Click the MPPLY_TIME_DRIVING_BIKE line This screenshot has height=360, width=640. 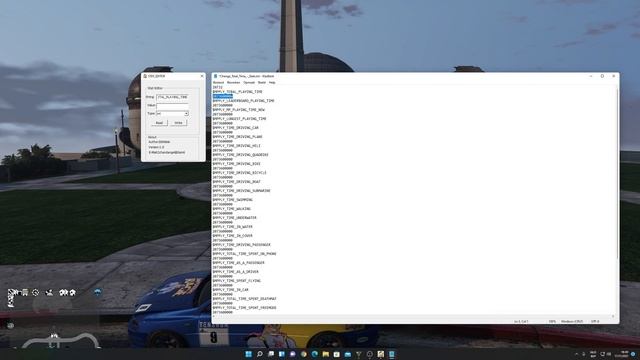(236, 164)
